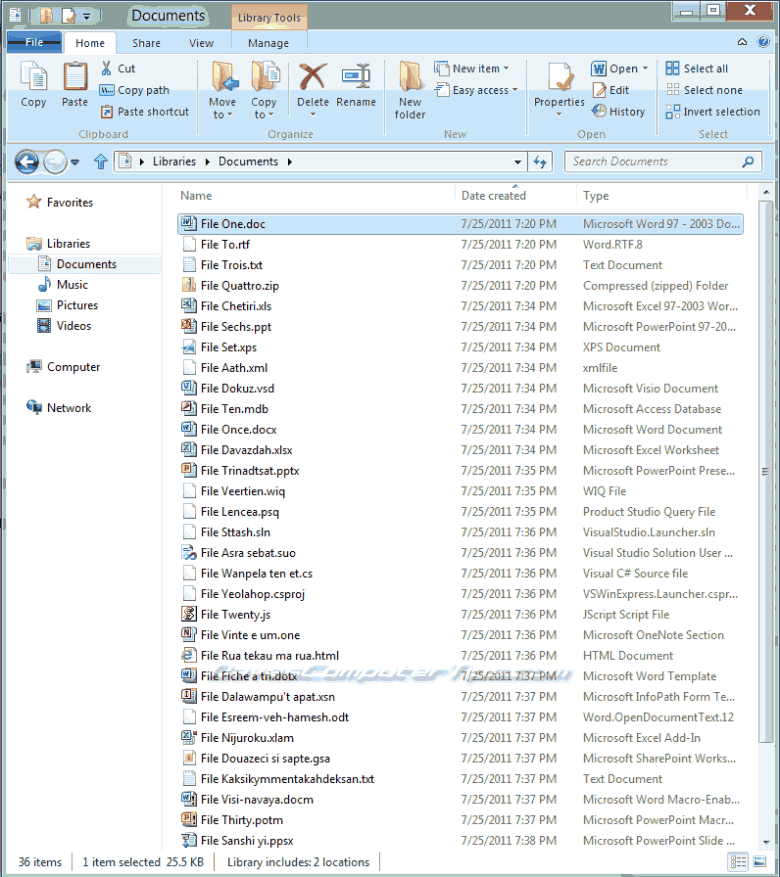Select Pictures library in sidebar

pos(67,305)
